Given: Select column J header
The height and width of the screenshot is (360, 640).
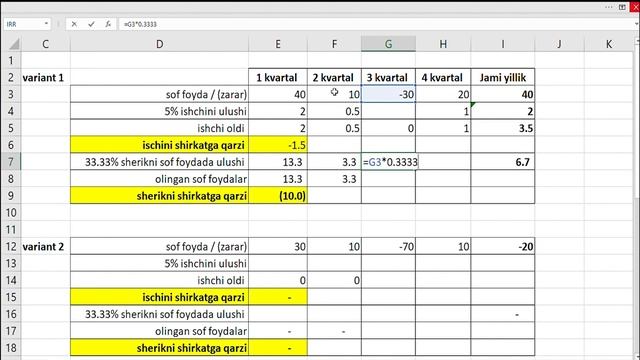Looking at the screenshot, I should tap(559, 44).
